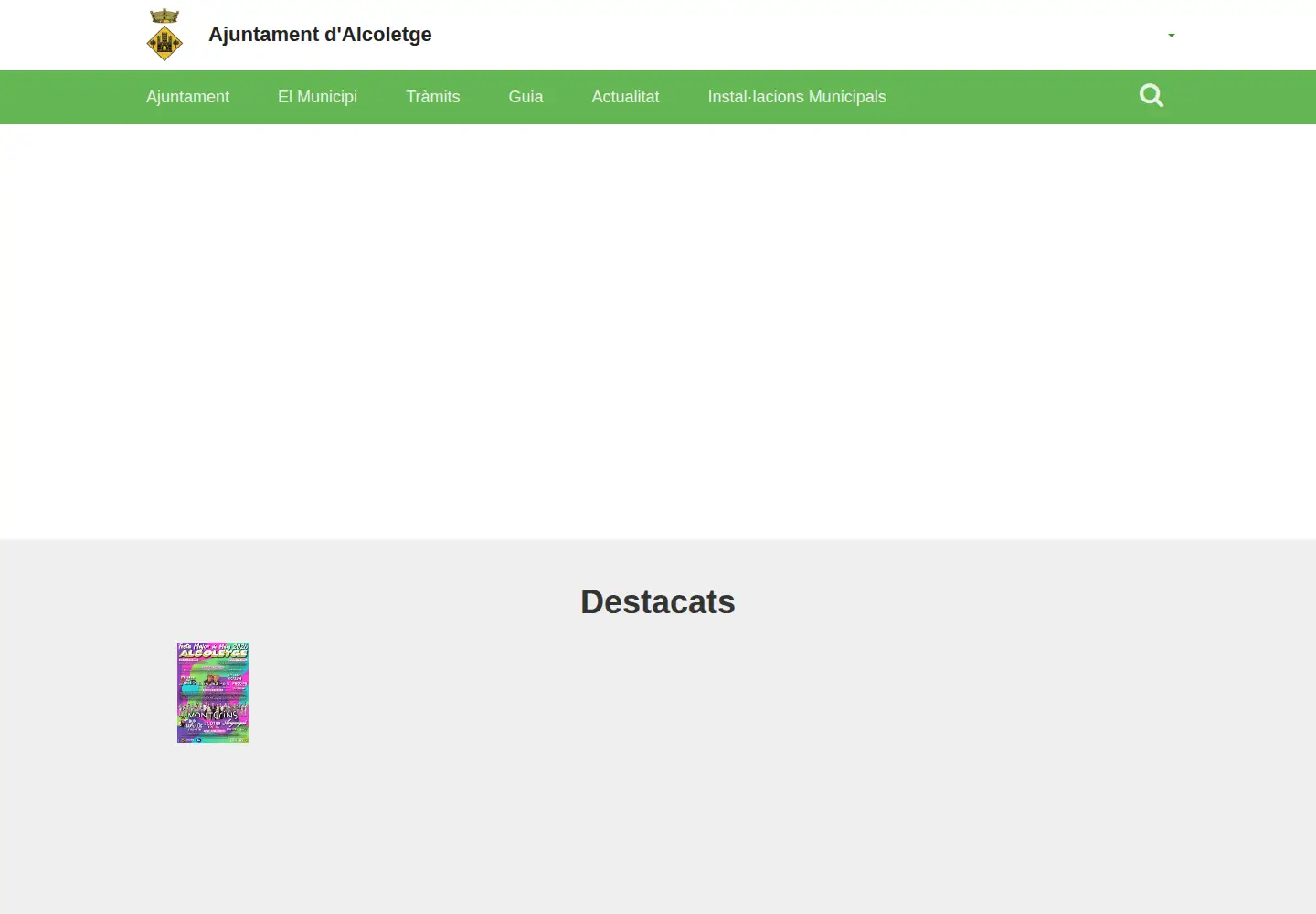
Task: Open the El Municipi menu
Action: tap(317, 97)
